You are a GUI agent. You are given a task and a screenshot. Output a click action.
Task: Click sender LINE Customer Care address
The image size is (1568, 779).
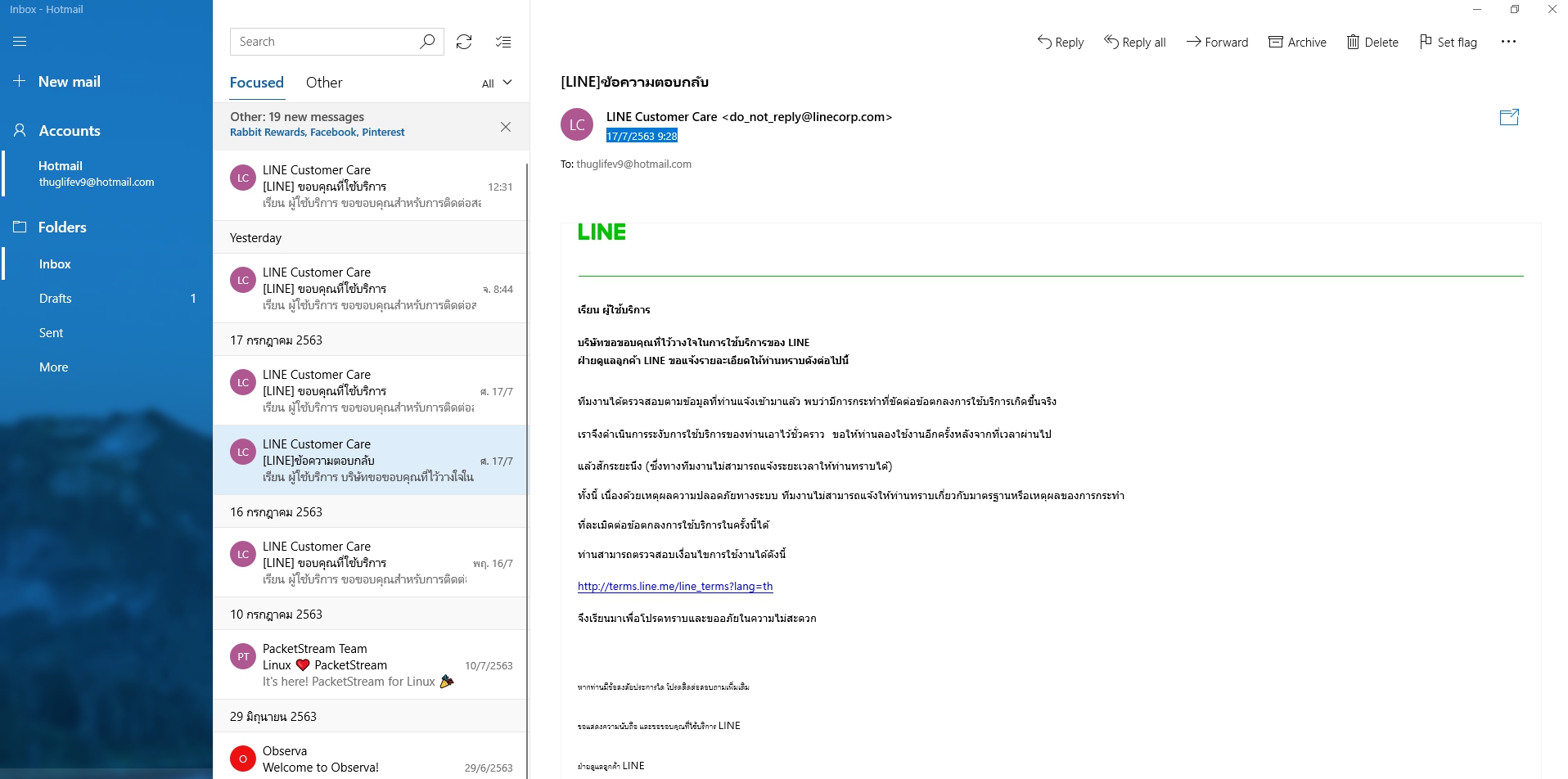pos(749,117)
